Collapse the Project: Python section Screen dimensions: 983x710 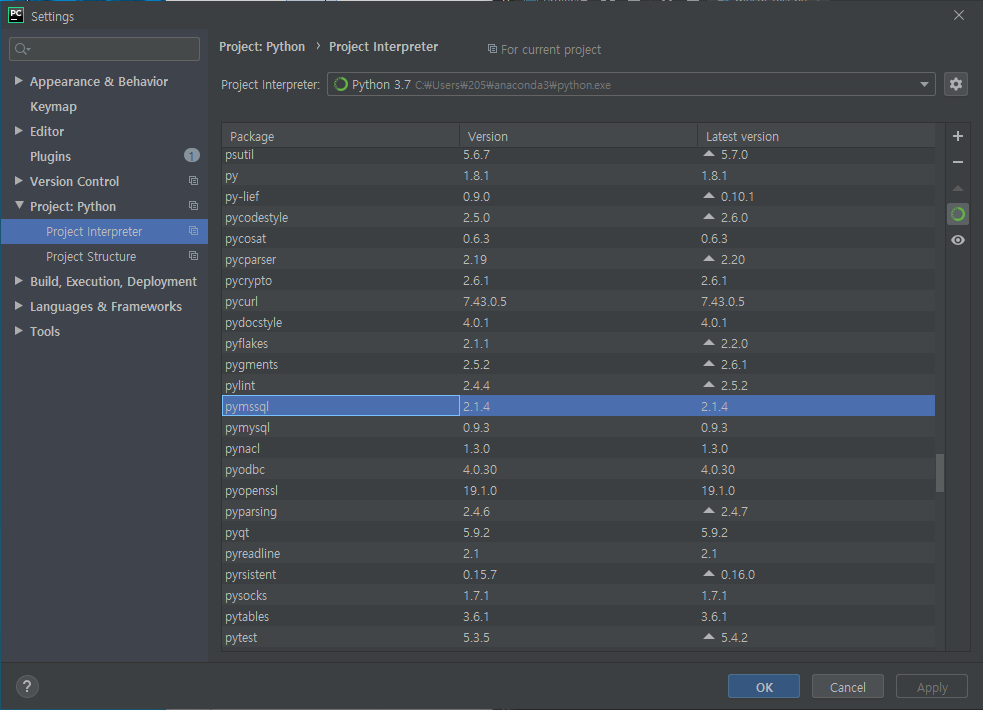point(19,206)
